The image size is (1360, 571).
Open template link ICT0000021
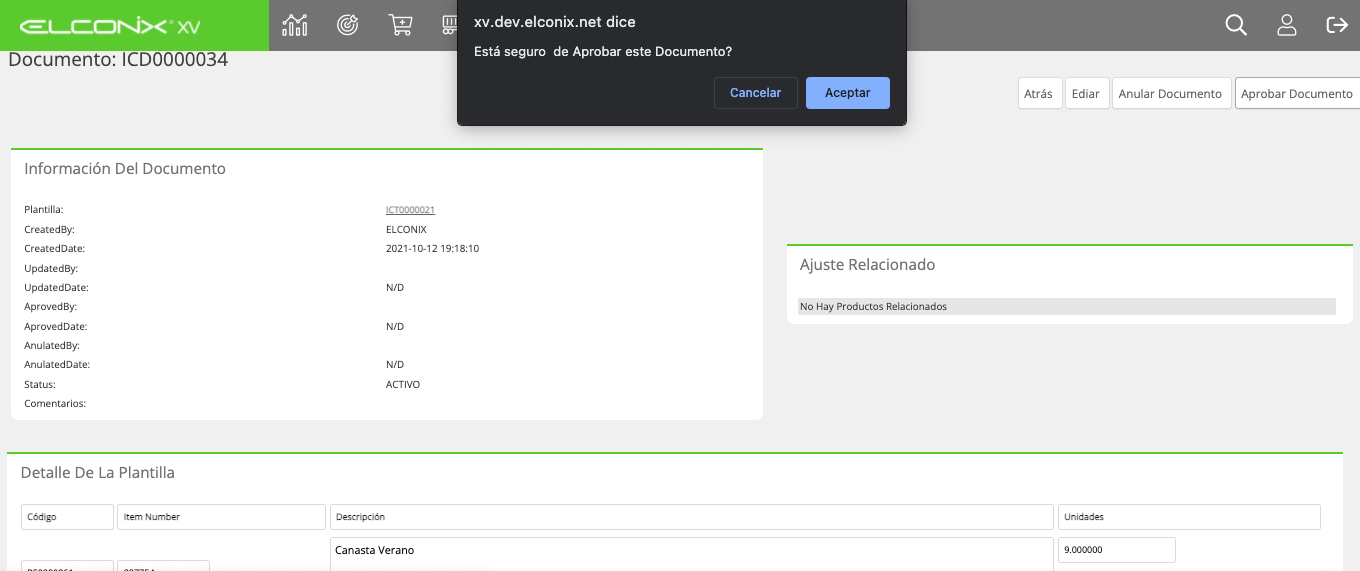[410, 210]
